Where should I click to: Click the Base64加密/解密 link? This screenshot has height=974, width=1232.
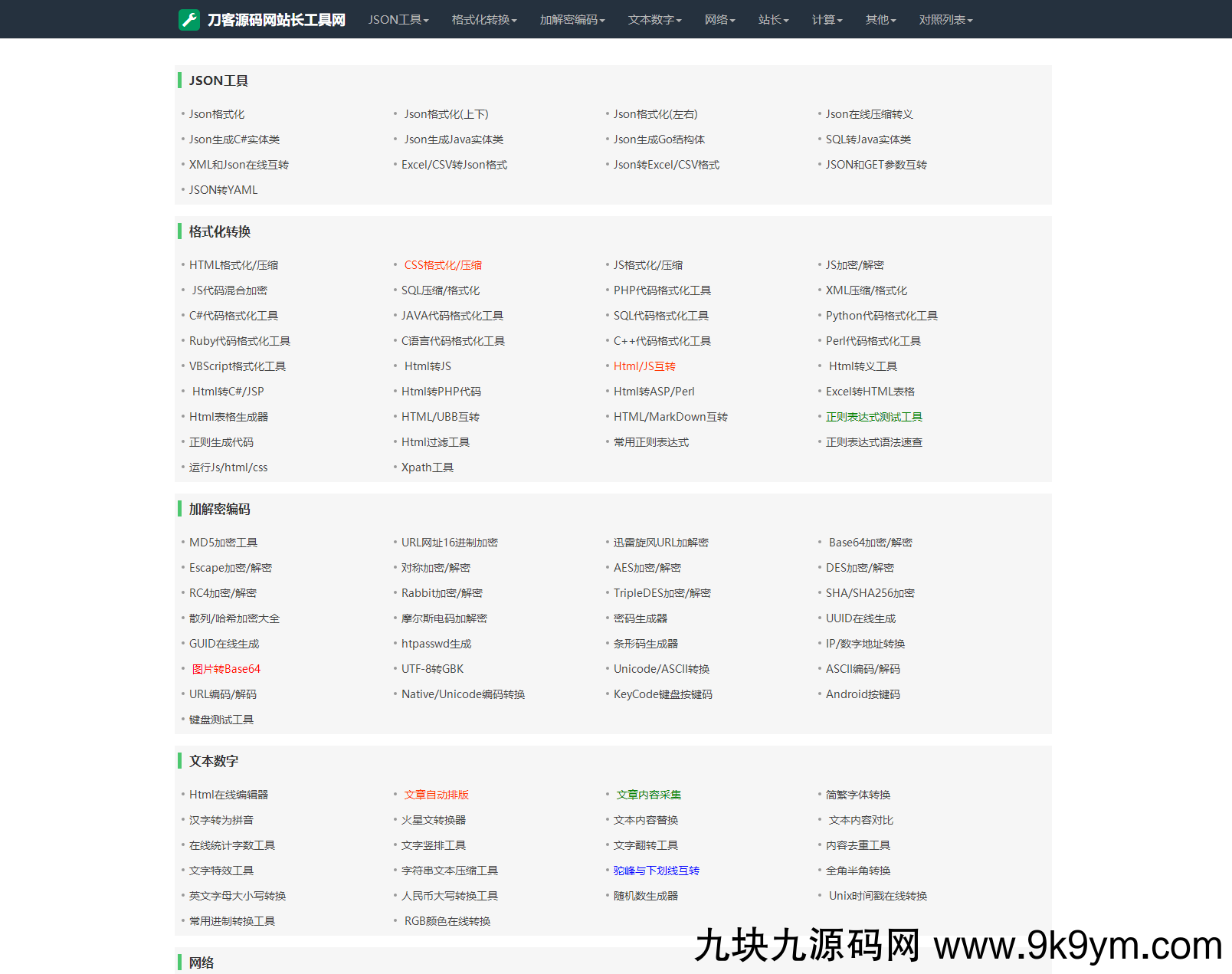[x=870, y=543]
